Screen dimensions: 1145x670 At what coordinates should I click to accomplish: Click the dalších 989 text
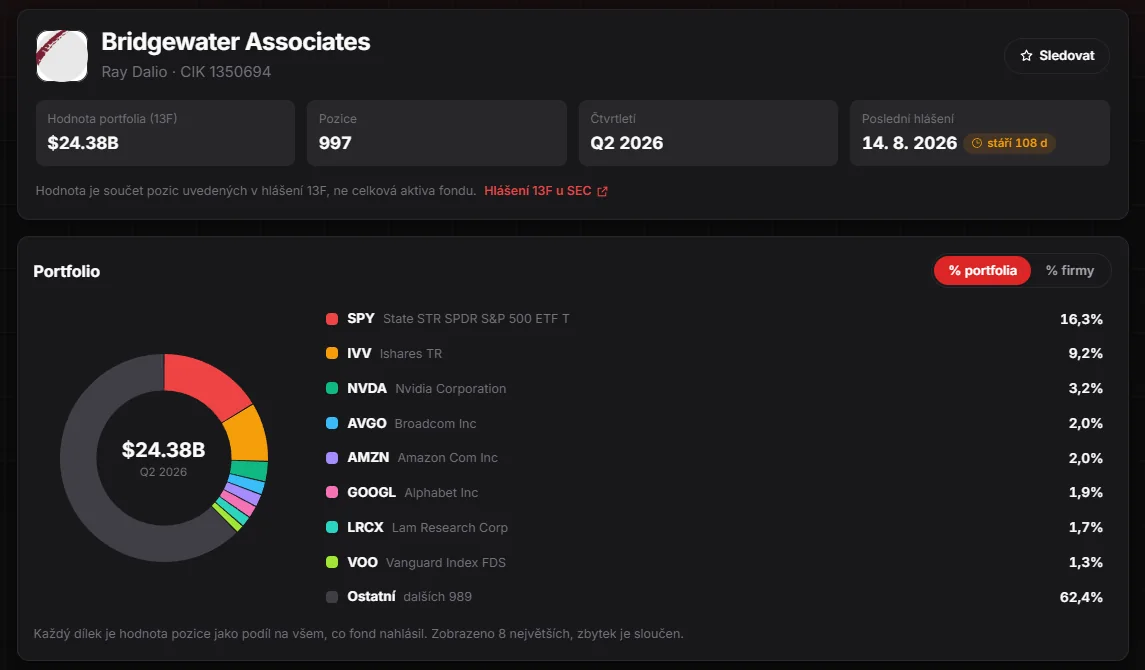[437, 596]
